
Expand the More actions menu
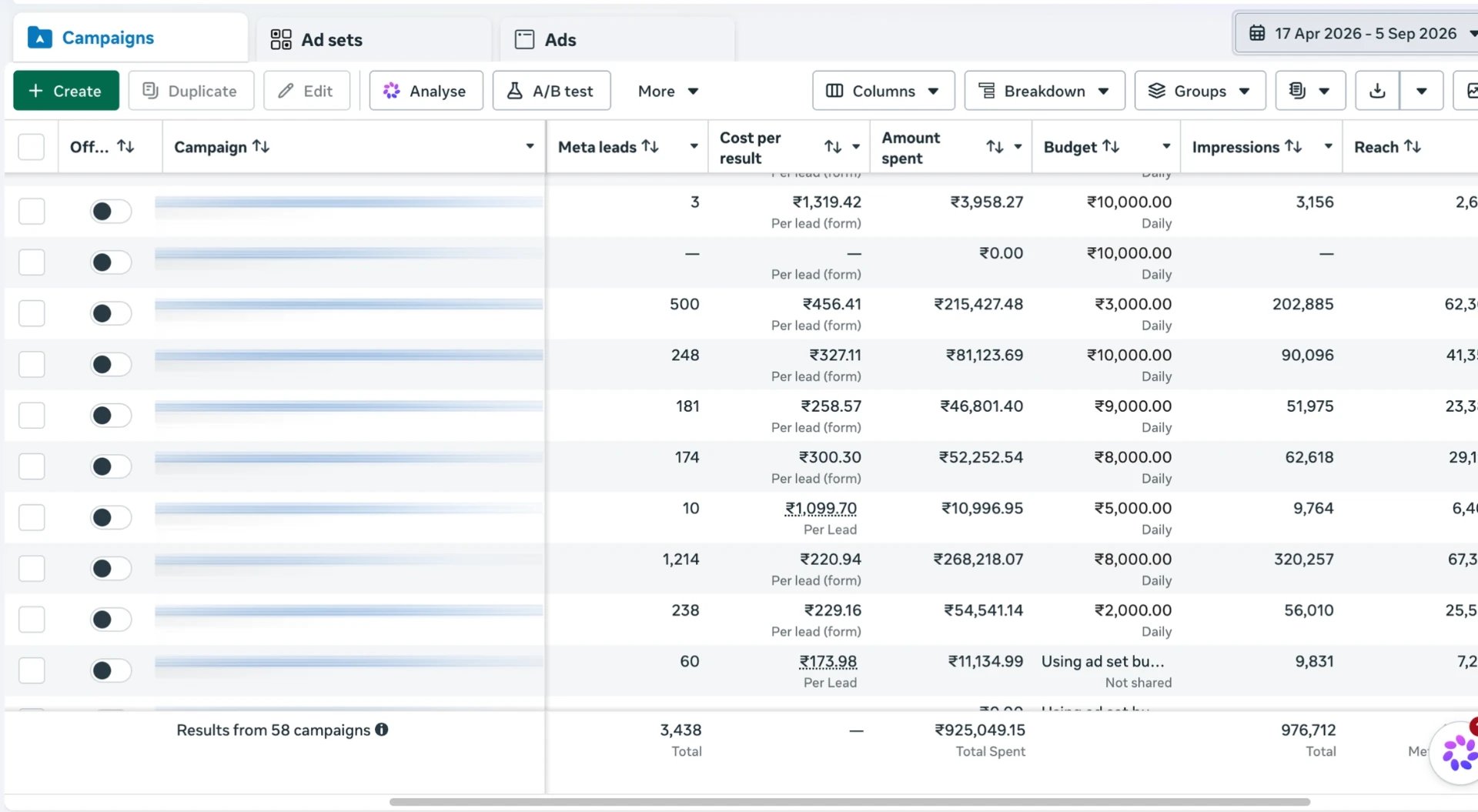[667, 91]
